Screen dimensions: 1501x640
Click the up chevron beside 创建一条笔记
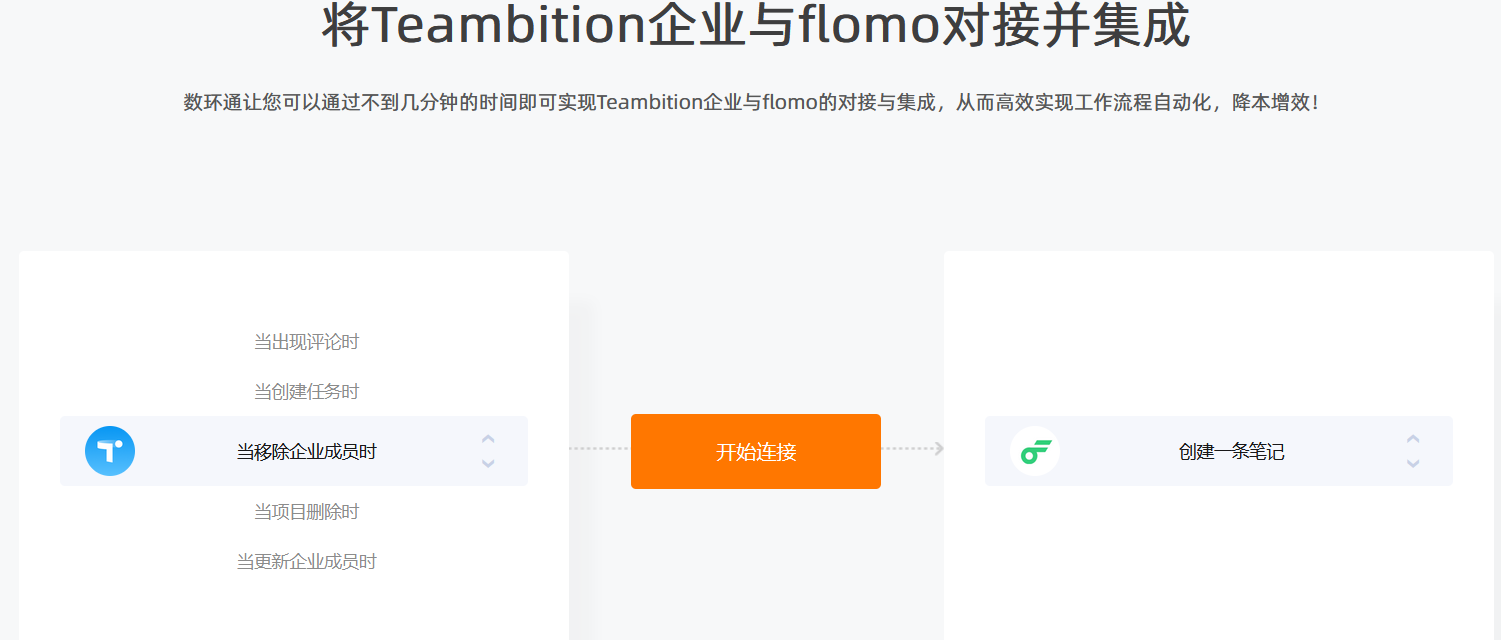[x=1413, y=439]
